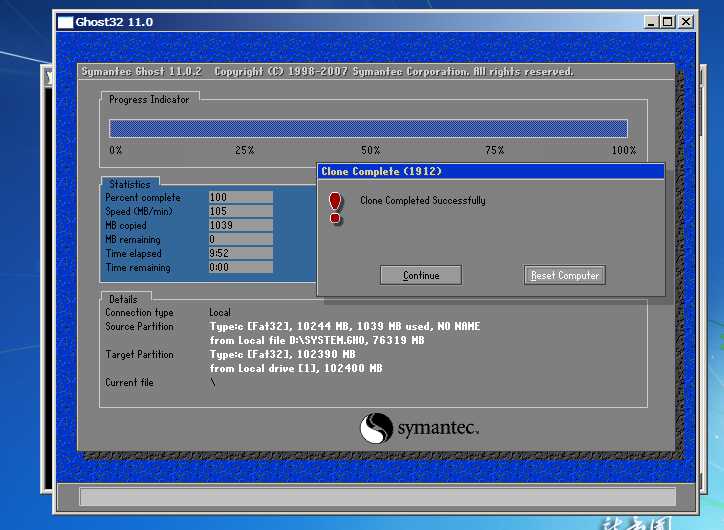Click the MB remaining value 0
Viewport: 724px width, 530px height.
click(240, 239)
